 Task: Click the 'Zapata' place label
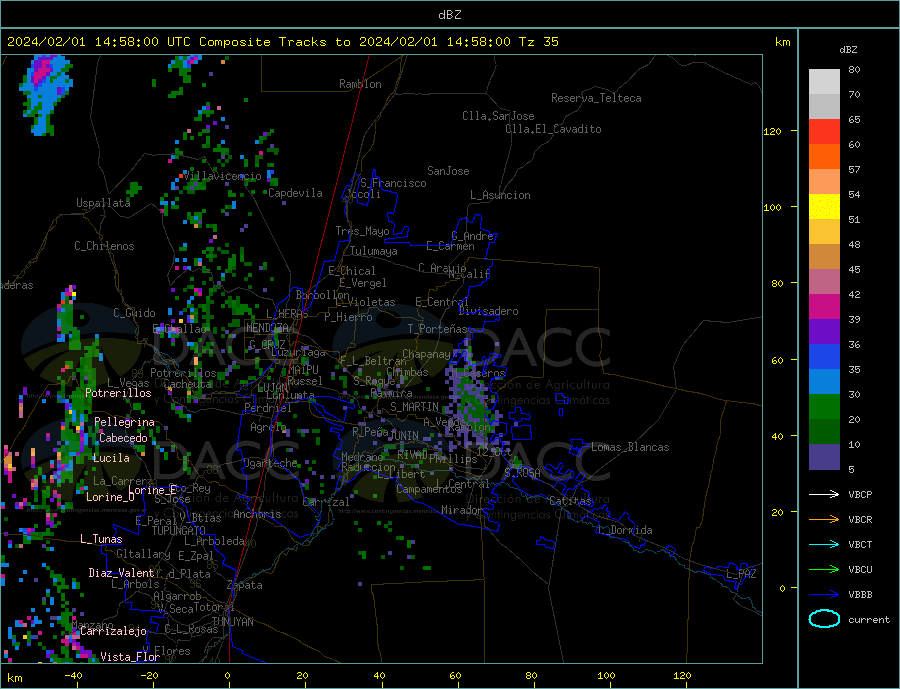tap(245, 585)
